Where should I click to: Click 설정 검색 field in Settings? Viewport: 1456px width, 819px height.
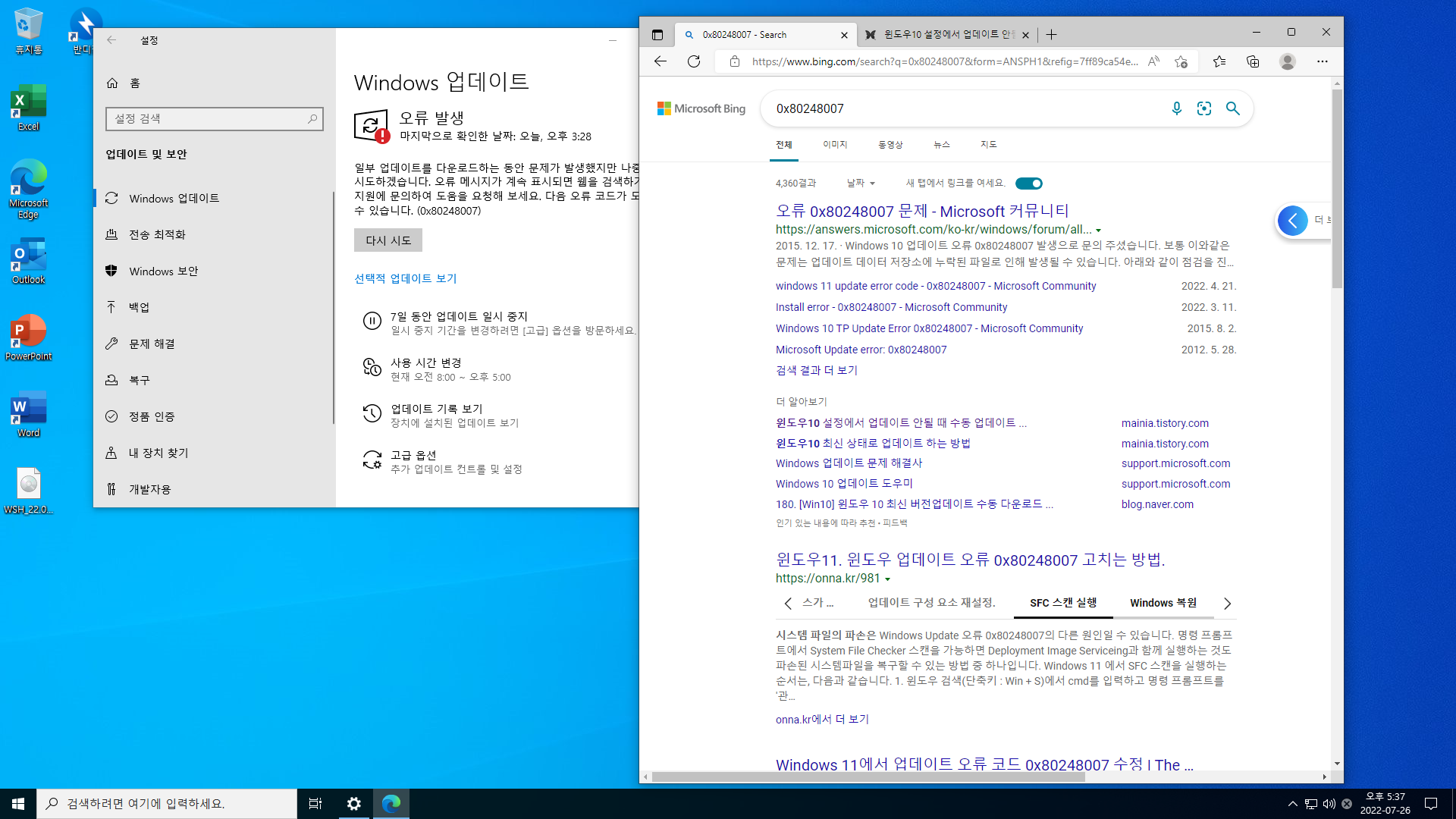tap(215, 119)
